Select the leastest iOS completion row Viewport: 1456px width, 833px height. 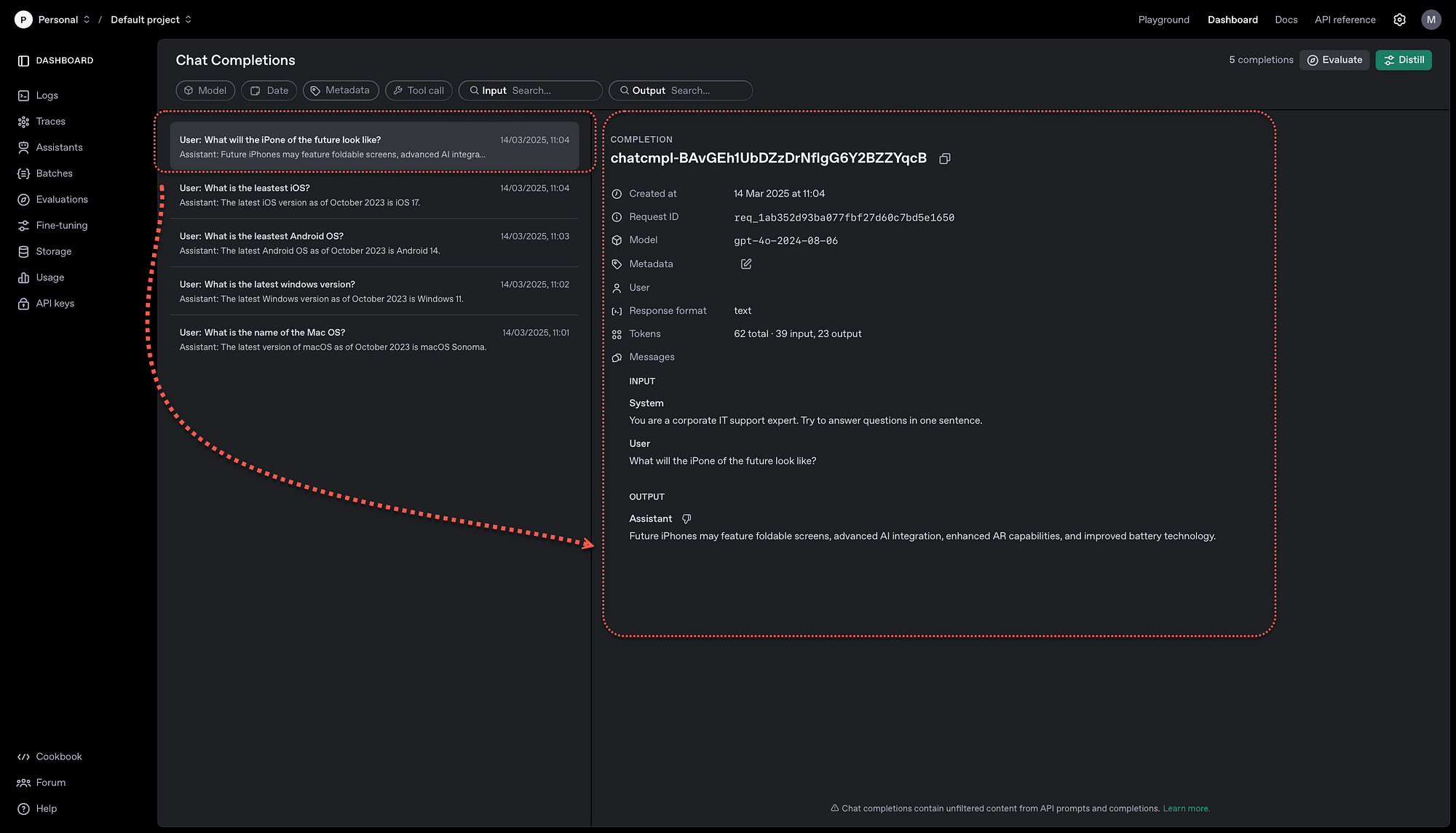coord(374,195)
